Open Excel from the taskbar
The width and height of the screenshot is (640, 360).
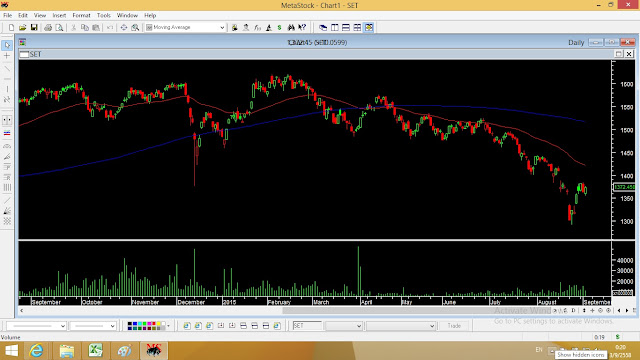click(x=96, y=351)
